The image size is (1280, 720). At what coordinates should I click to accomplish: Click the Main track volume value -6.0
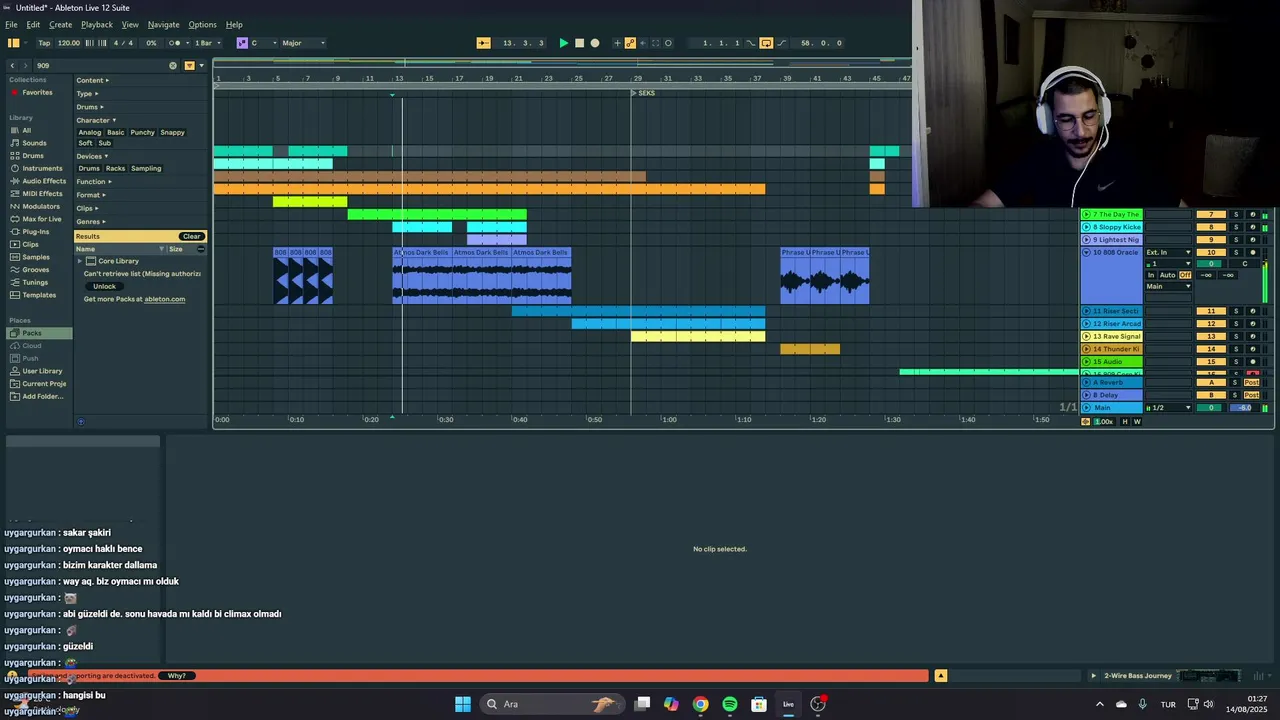coord(1245,408)
